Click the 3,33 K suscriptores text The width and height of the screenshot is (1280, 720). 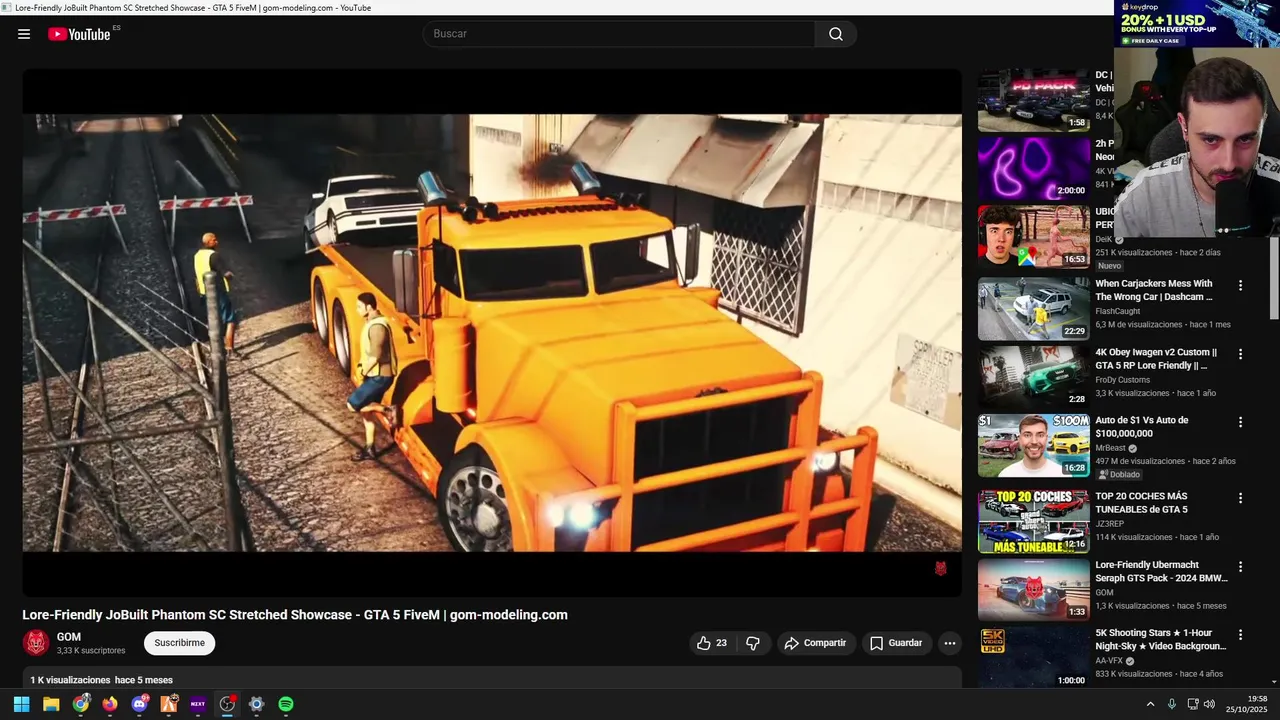point(91,651)
